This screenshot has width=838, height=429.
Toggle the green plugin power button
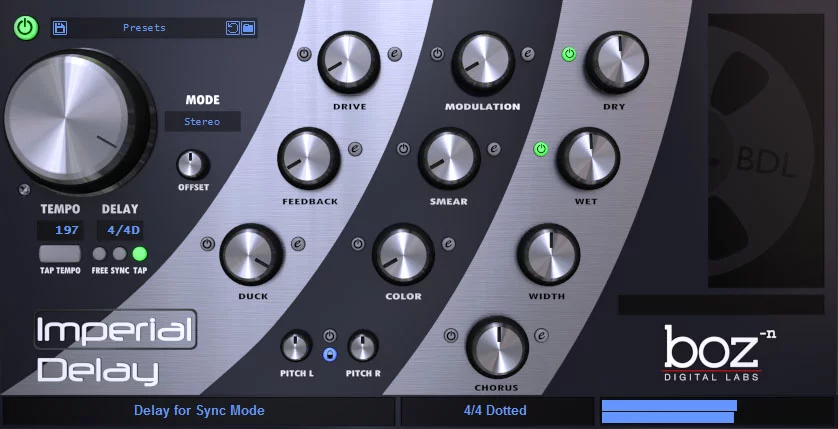pyautogui.click(x=26, y=27)
